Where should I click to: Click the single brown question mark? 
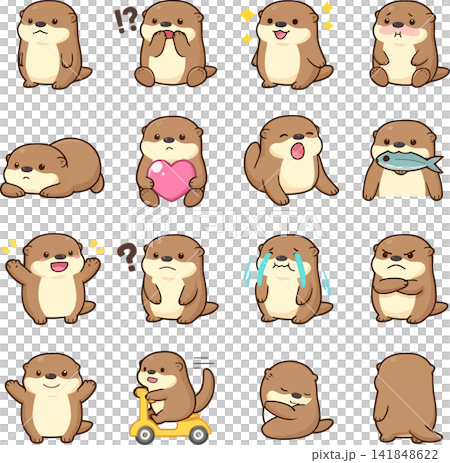[127, 256]
